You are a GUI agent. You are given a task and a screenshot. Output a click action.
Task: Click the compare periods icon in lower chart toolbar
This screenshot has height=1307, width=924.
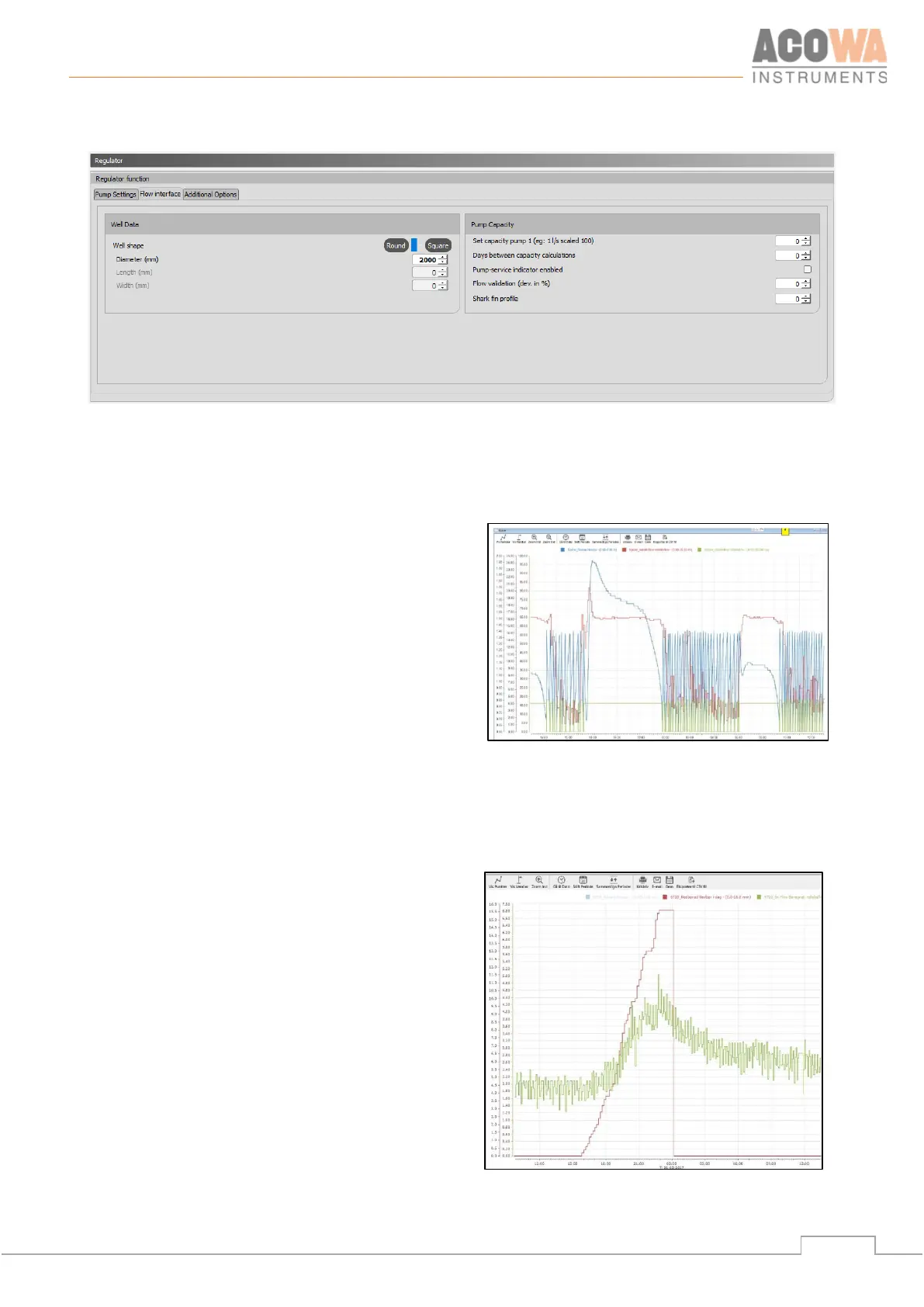pos(613,880)
